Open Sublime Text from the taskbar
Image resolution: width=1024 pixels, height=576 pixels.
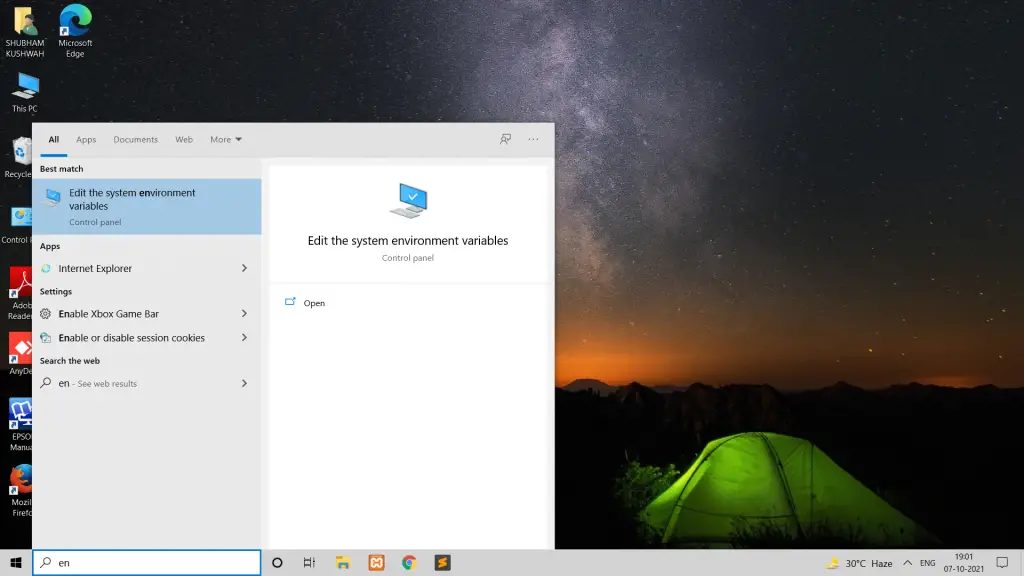tap(442, 562)
